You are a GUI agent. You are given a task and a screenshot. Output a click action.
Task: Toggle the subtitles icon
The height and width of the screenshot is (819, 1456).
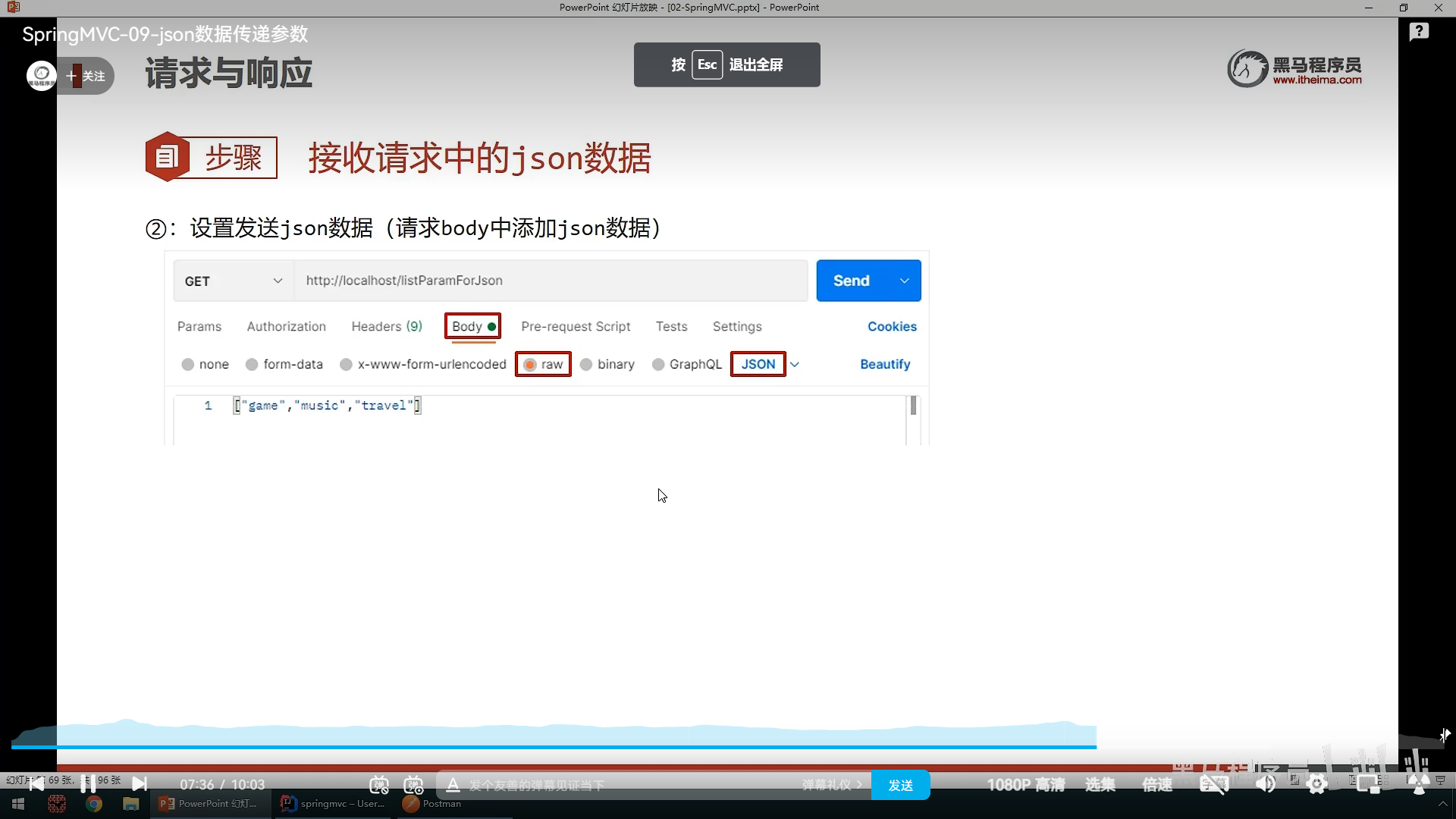click(x=1213, y=784)
